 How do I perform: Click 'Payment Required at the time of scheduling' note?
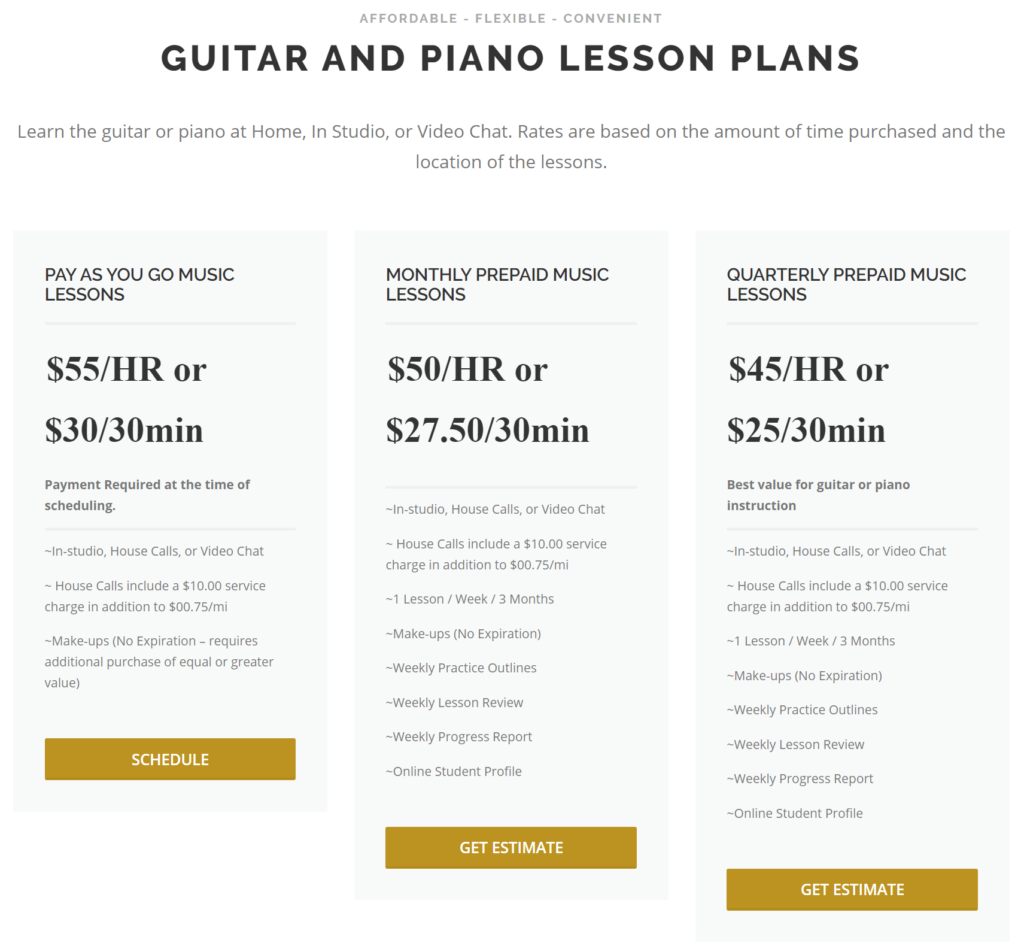coord(147,495)
